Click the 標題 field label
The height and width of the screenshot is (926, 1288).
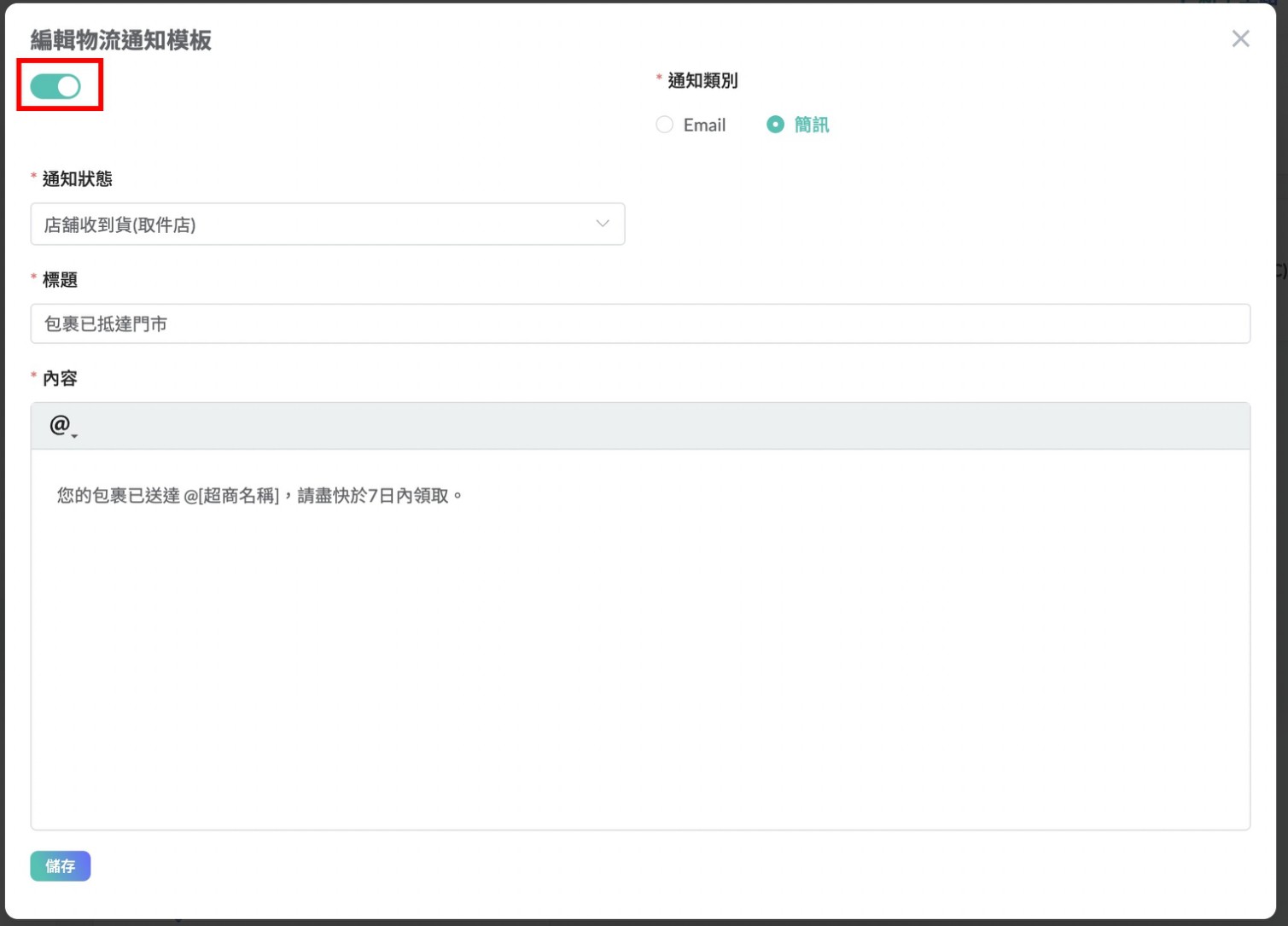pos(60,280)
